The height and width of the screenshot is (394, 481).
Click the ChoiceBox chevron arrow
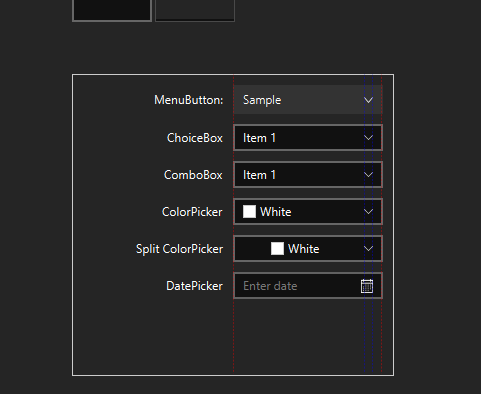point(368,138)
